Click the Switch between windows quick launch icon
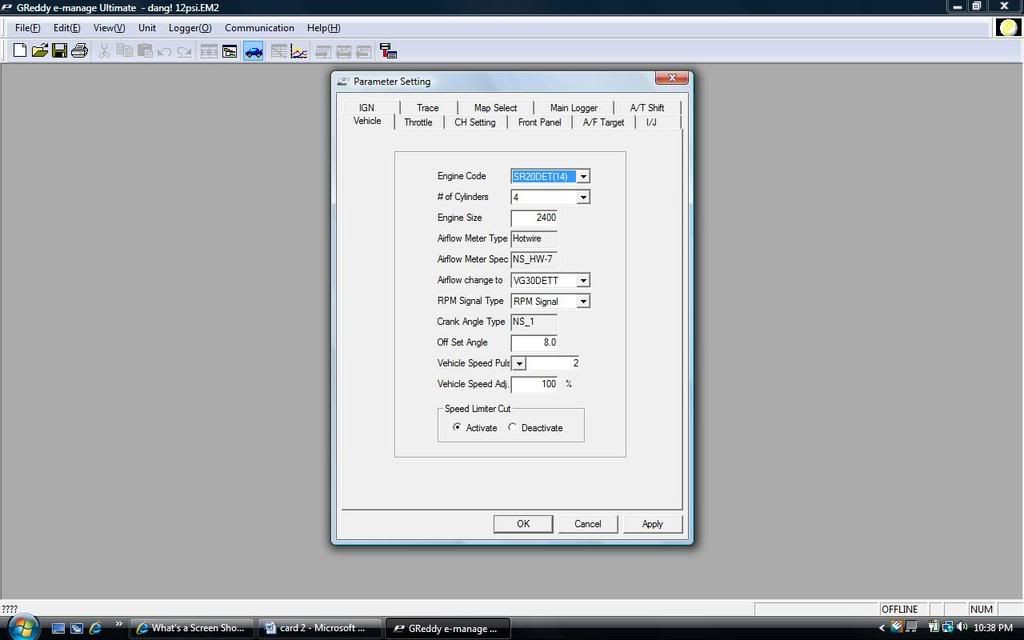This screenshot has height=640, width=1024. pos(76,628)
